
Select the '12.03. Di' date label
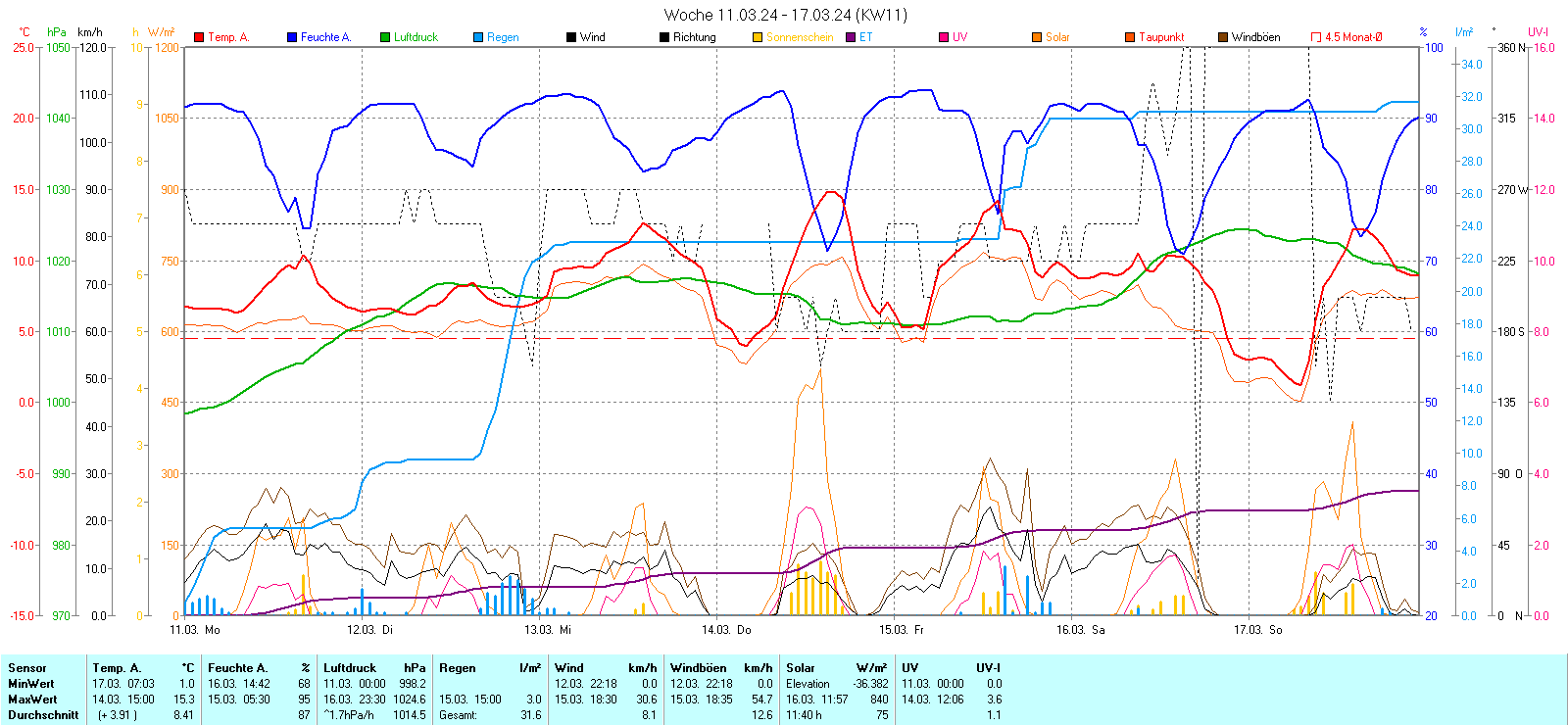(x=369, y=630)
